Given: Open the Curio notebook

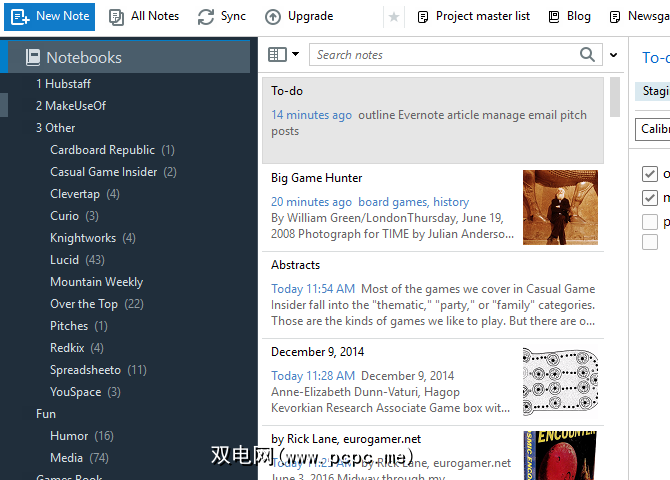Looking at the screenshot, I should [x=74, y=216].
